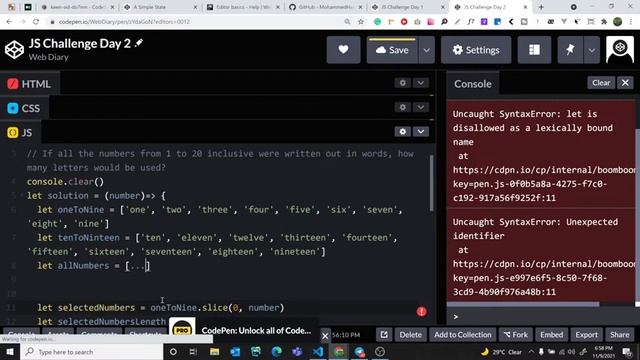
Task: Go back in browser history
Action: pyautogui.click(x=9, y=22)
